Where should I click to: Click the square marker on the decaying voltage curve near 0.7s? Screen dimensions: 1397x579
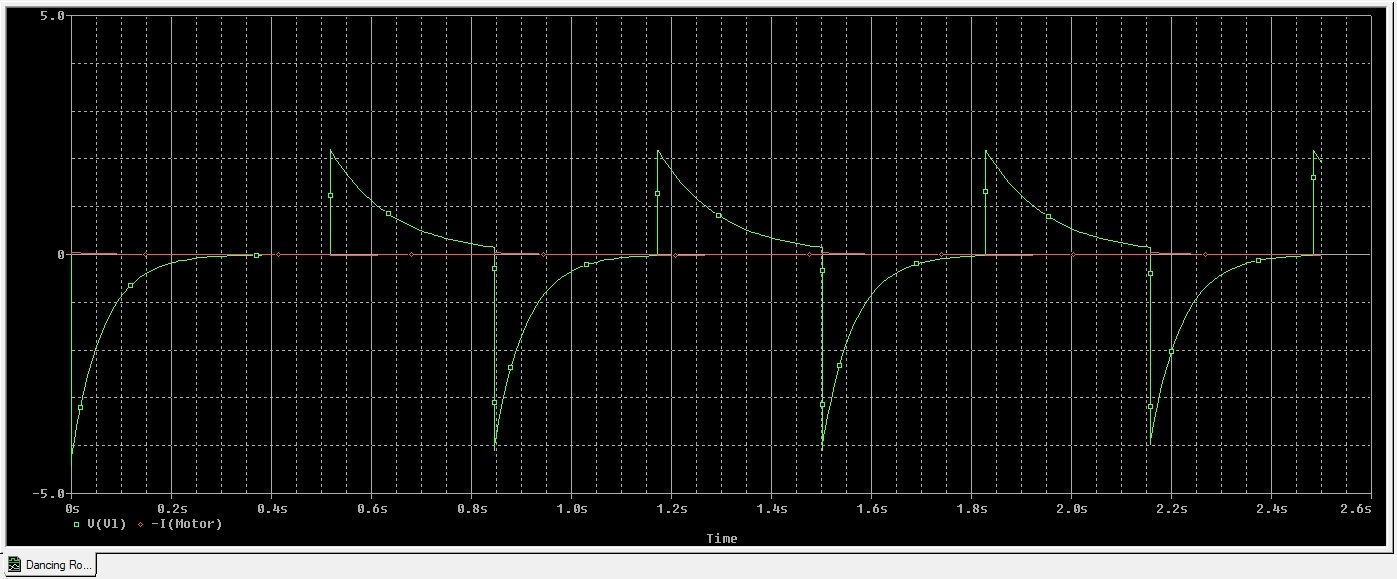389,213
